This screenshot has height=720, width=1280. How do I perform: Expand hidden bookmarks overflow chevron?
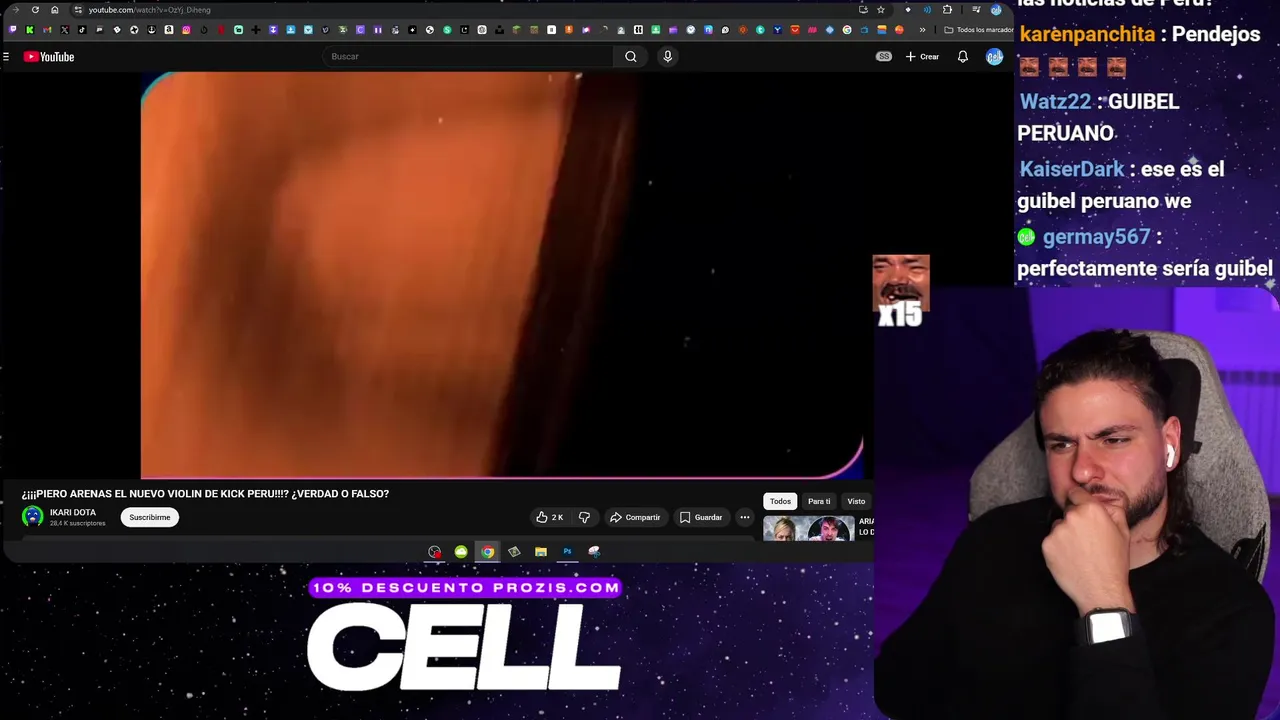922,30
